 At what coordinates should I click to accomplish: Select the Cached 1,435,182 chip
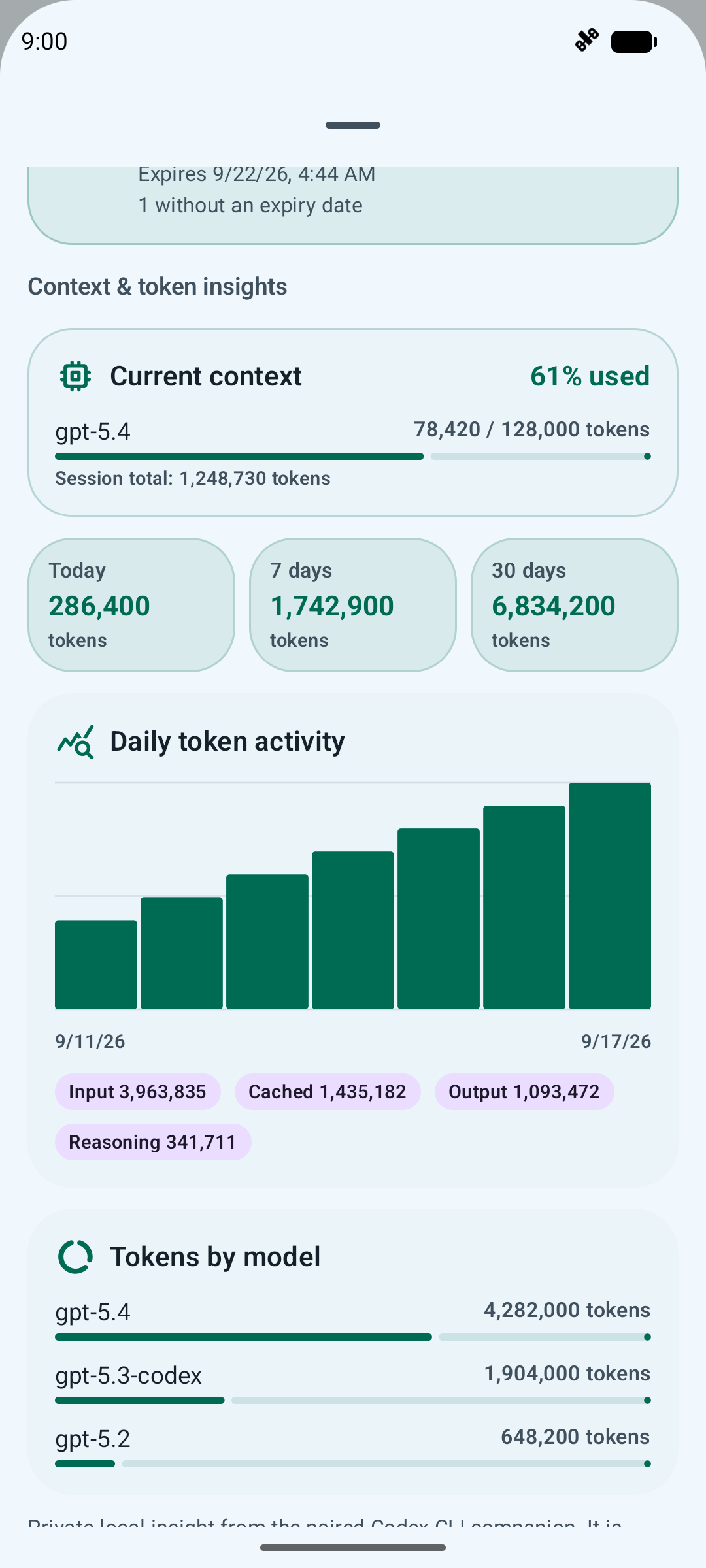point(328,1092)
